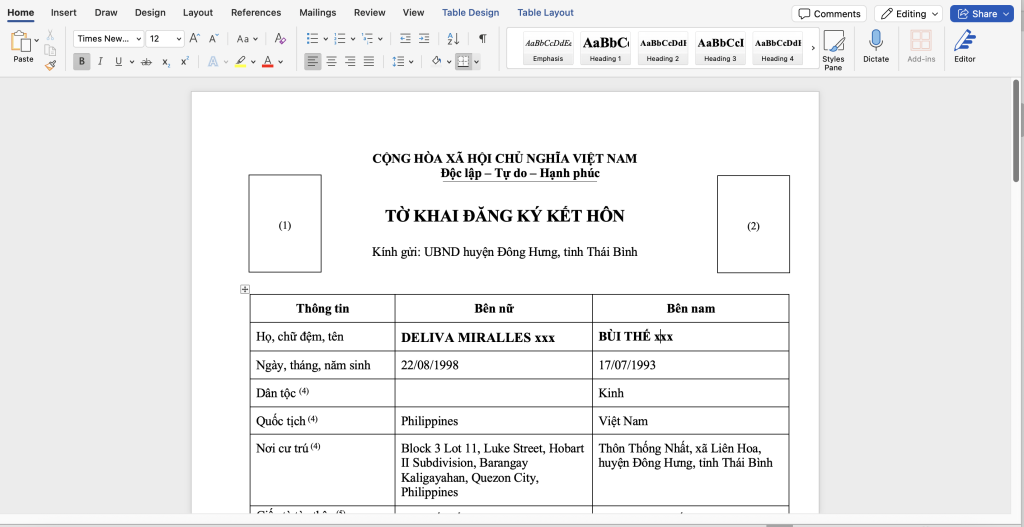The width and height of the screenshot is (1024, 527).
Task: Sort text with the A-Z sort icon
Action: [x=453, y=39]
